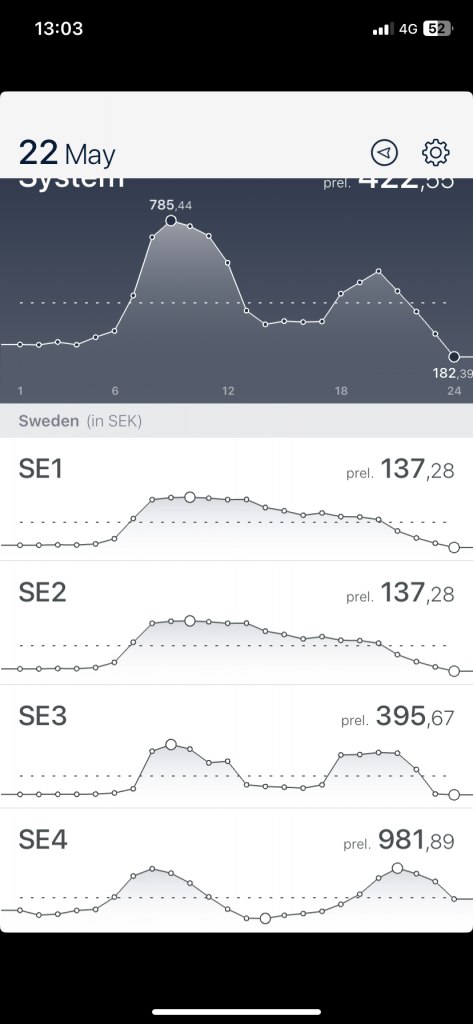This screenshot has width=473, height=1024.
Task: Tap the SE1 peak price marker
Action: click(x=189, y=497)
